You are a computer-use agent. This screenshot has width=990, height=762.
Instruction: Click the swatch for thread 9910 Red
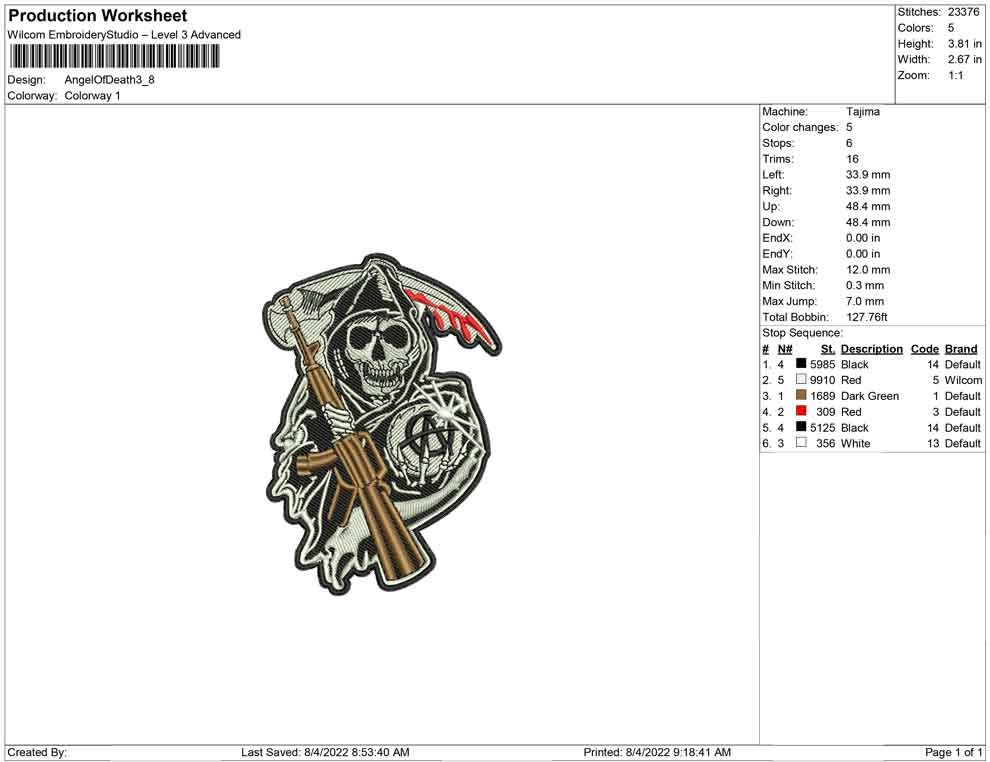click(x=801, y=379)
